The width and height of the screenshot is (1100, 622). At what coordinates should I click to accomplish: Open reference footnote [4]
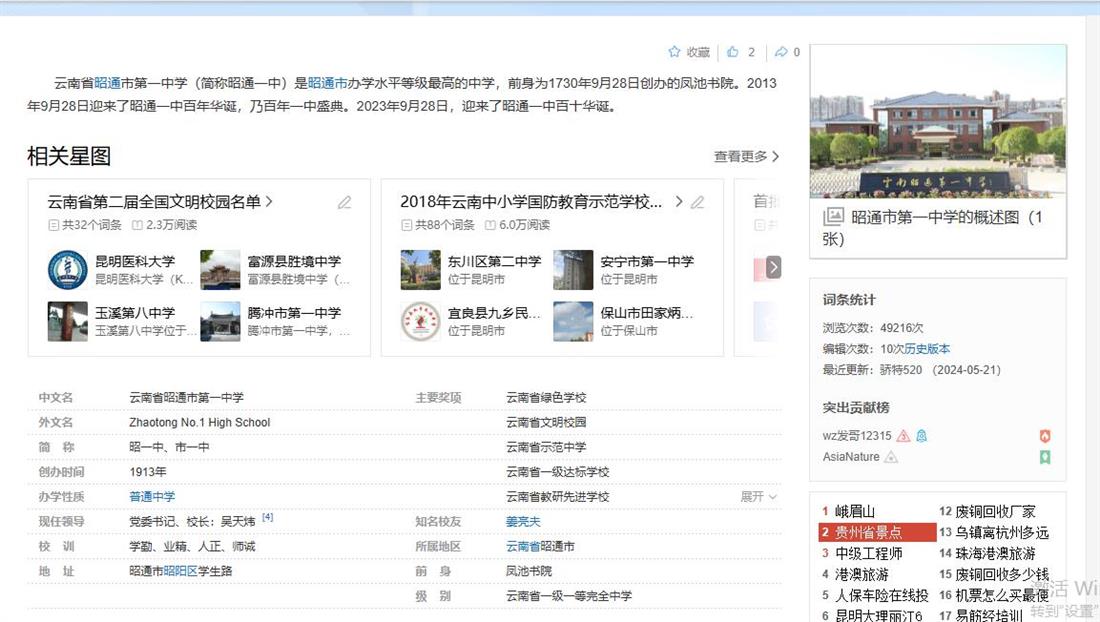click(267, 518)
